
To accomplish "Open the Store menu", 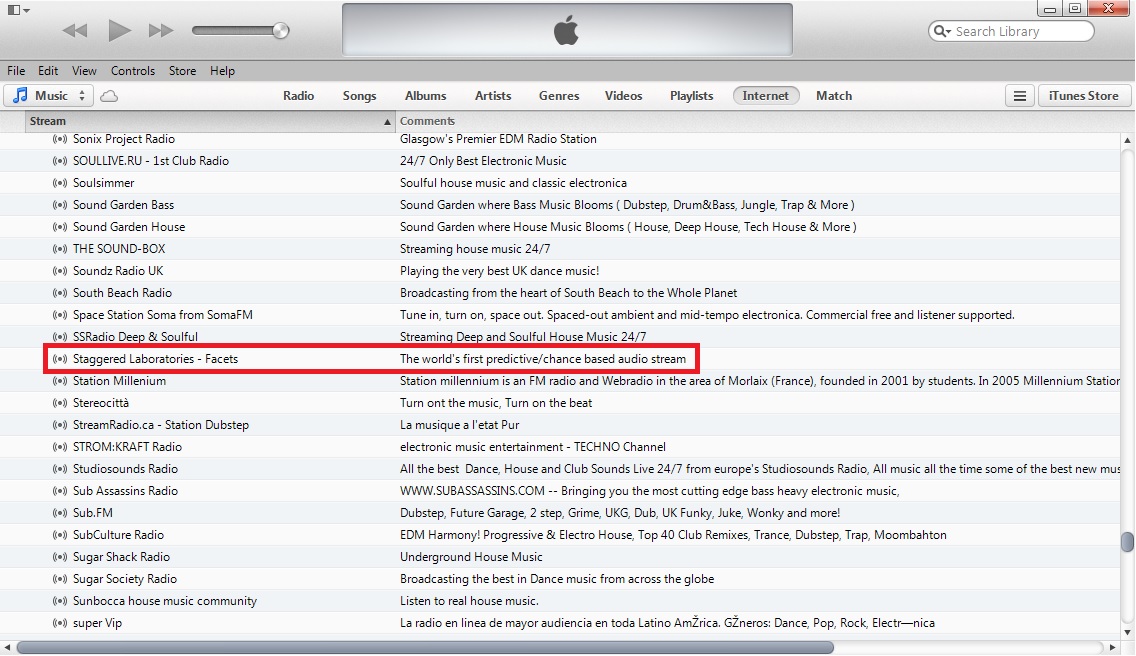I will click(x=183, y=71).
